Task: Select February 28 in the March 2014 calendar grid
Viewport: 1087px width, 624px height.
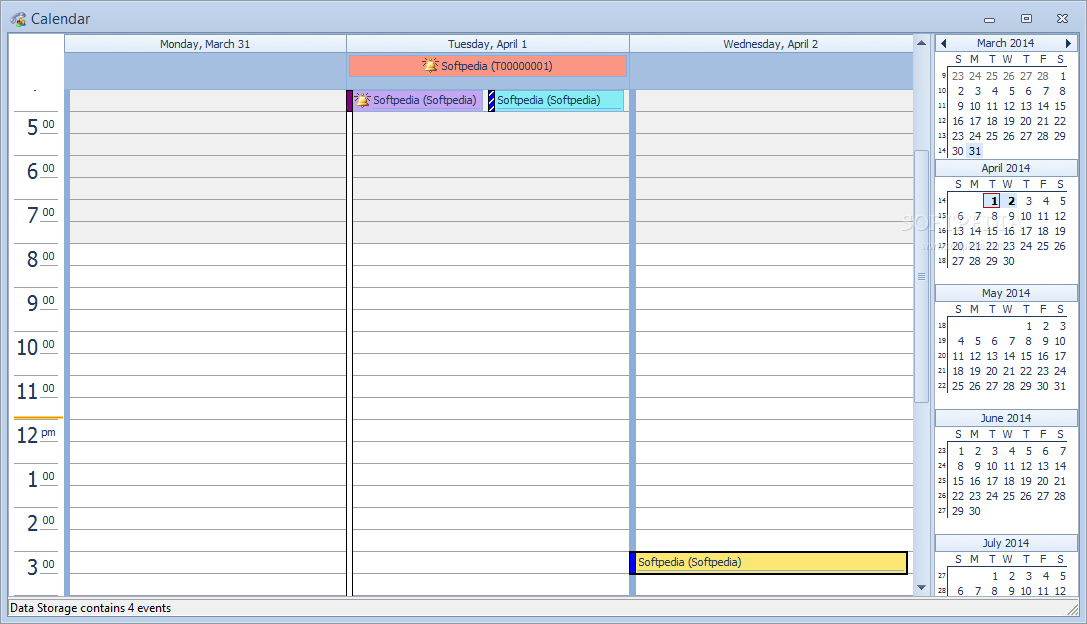Action: [x=1043, y=76]
